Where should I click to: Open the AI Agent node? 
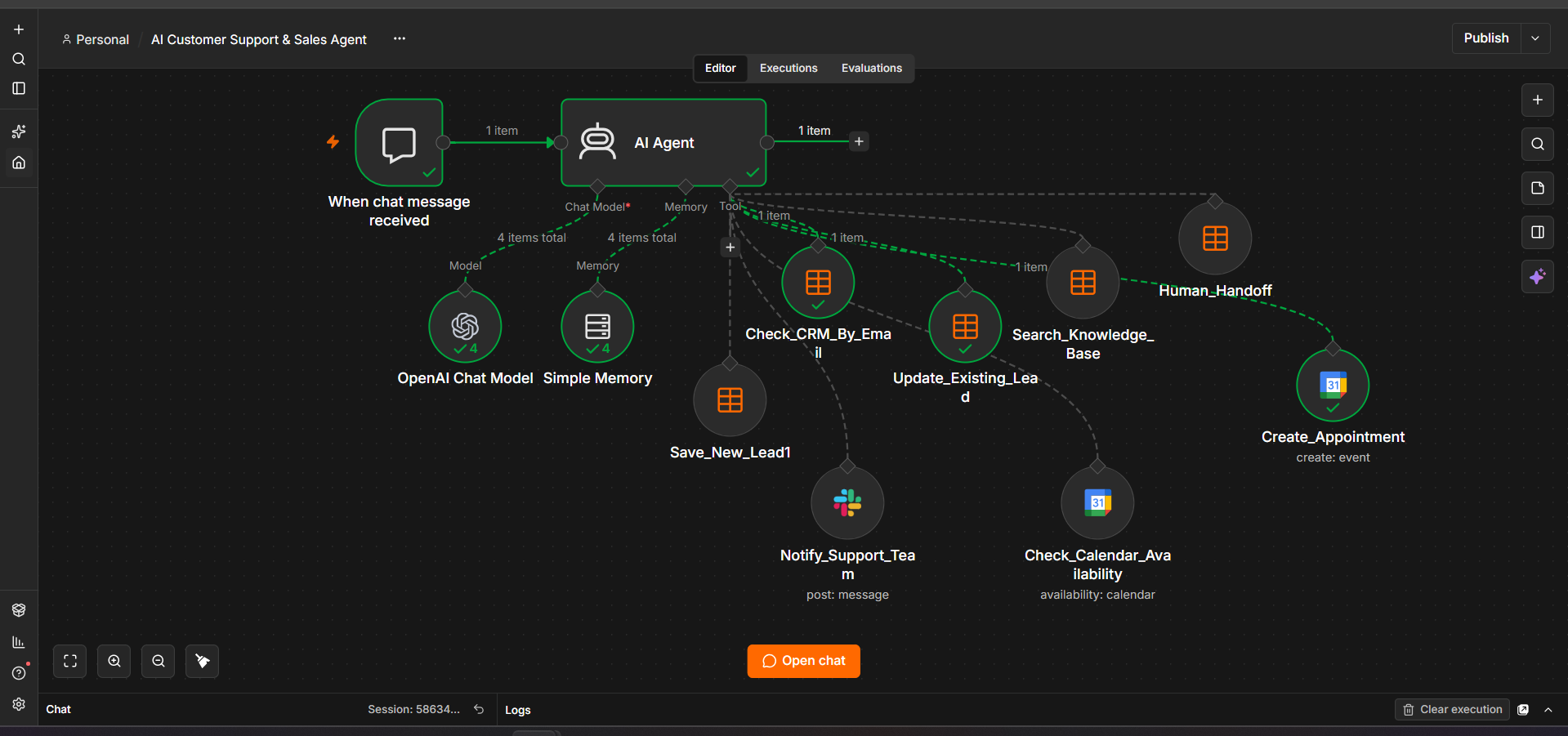pos(663,143)
